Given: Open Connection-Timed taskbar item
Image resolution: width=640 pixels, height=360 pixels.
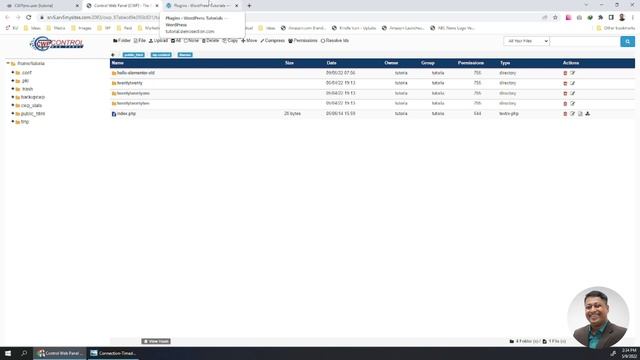Looking at the screenshot, I should pos(113,353).
